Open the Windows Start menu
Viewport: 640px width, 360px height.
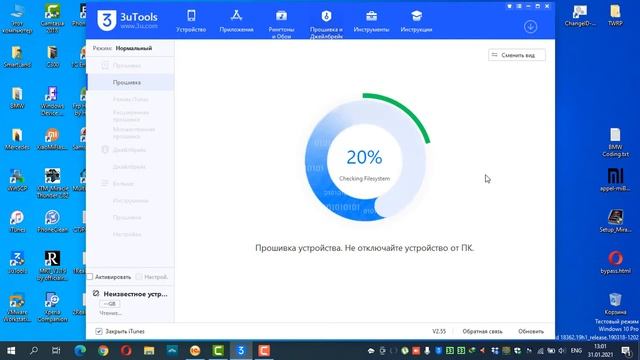coord(11,350)
